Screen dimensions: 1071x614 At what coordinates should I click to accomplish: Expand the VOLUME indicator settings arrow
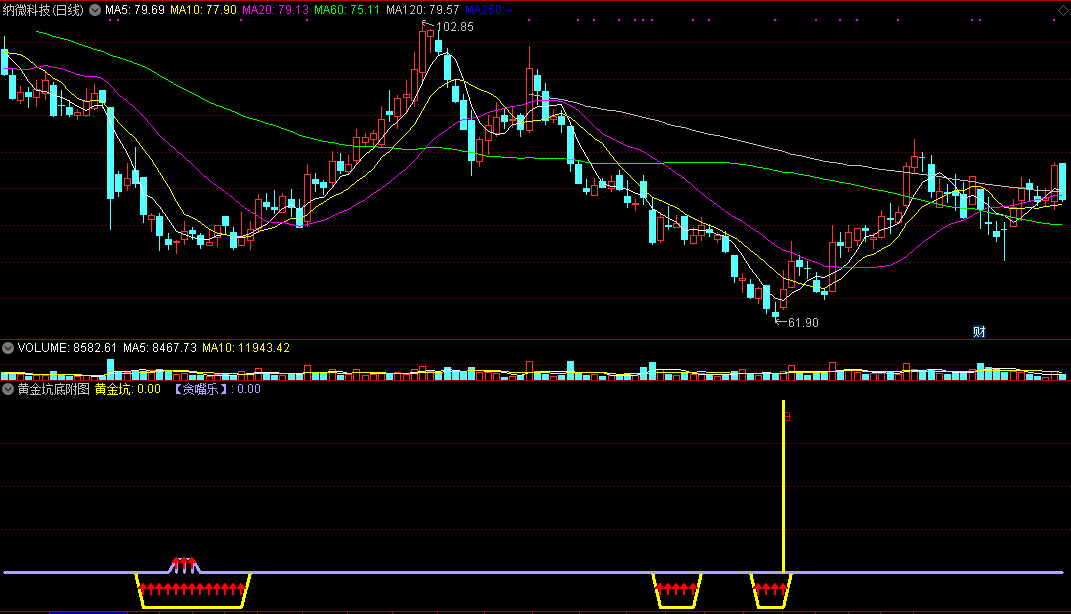(x=8, y=348)
